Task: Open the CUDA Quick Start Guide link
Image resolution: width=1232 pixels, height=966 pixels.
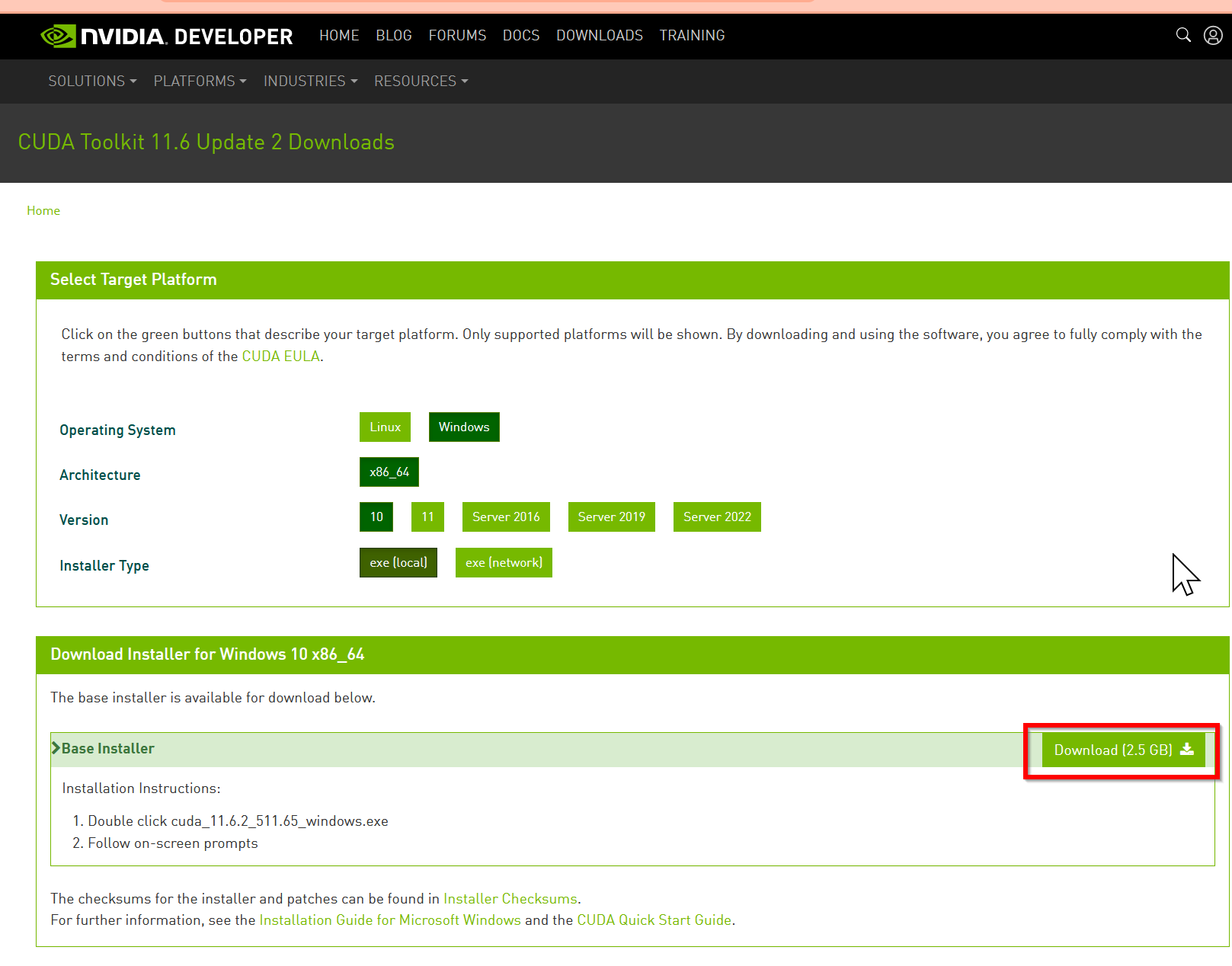Action: [654, 920]
